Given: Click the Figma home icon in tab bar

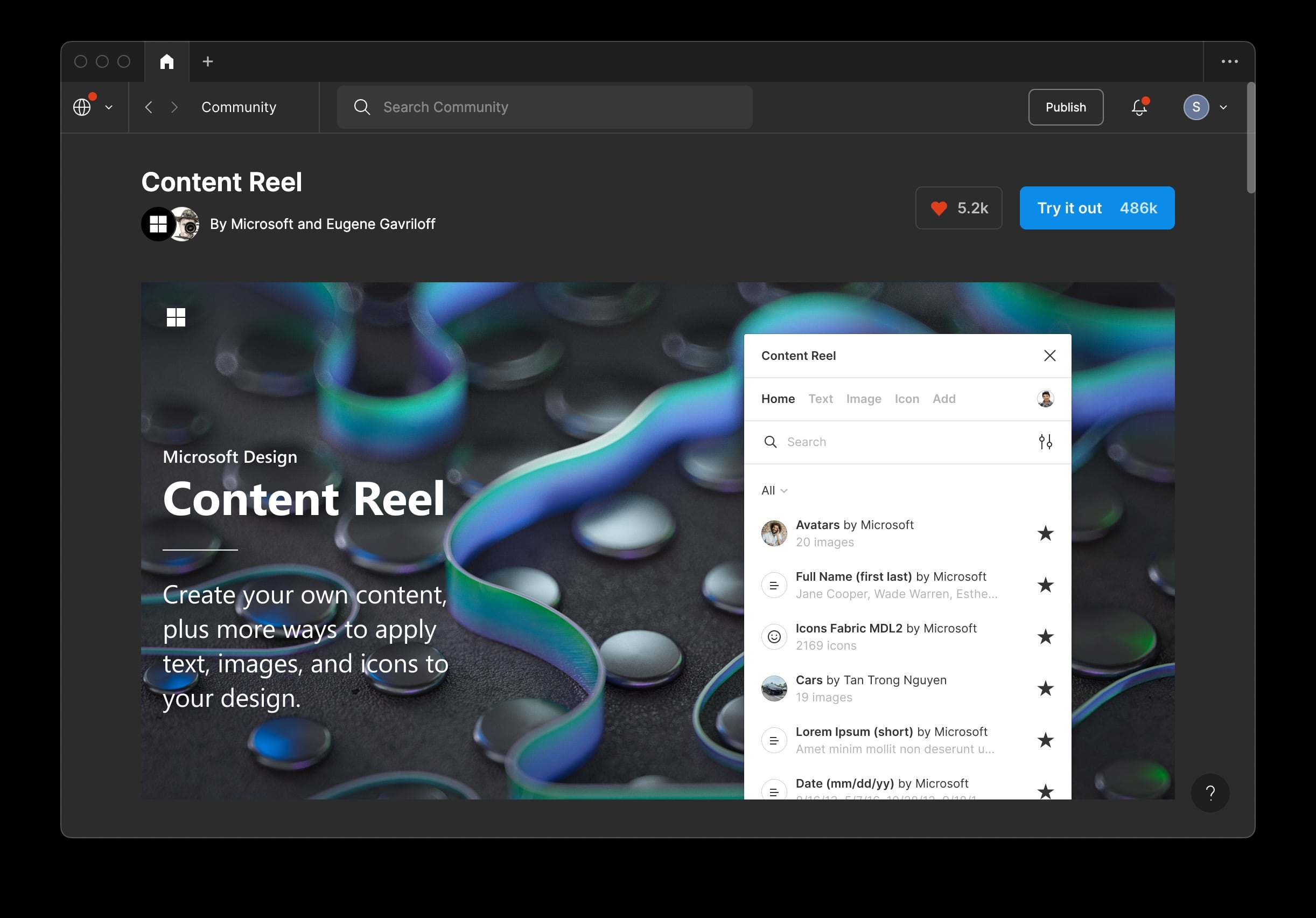Looking at the screenshot, I should [167, 61].
